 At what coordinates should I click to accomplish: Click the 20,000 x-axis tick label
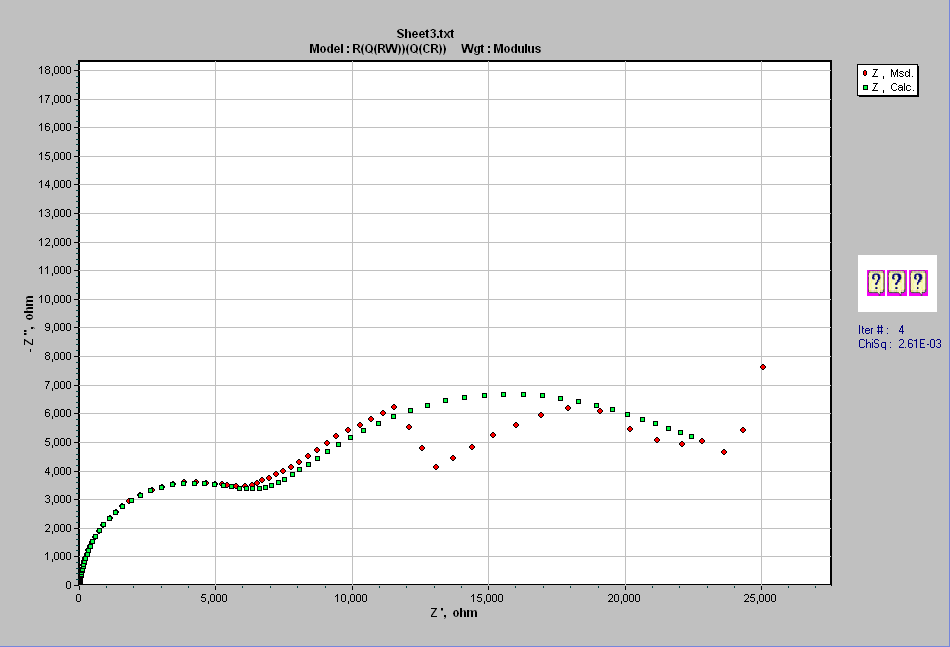coord(623,599)
